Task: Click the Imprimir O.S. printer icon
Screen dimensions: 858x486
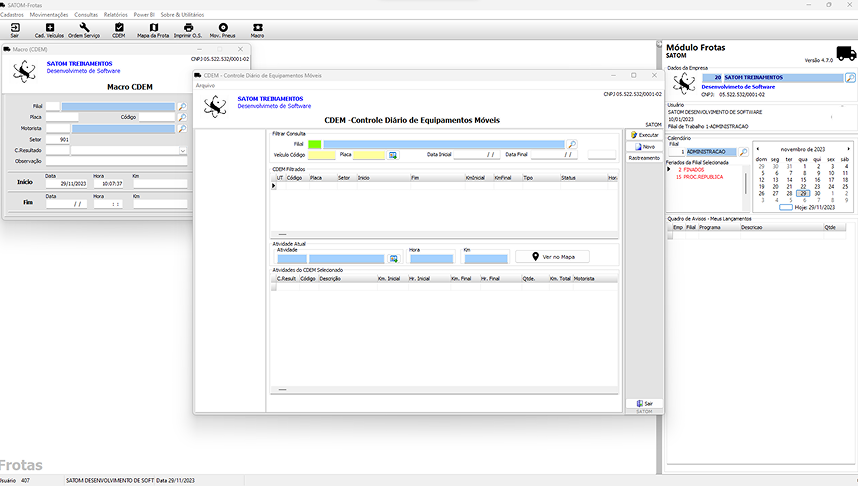Action: [188, 29]
